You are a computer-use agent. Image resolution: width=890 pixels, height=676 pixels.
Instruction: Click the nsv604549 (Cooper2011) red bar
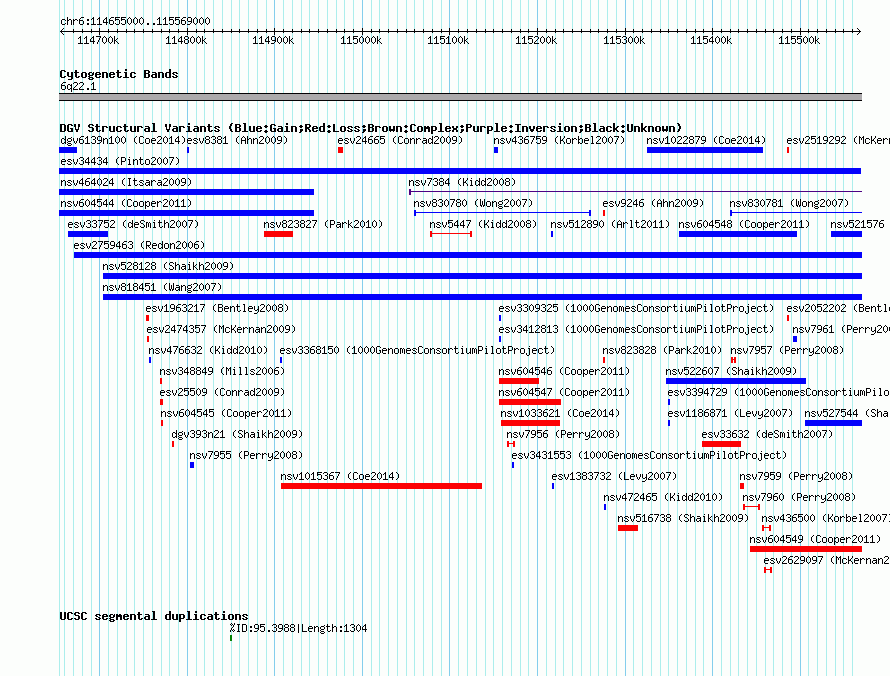(x=806, y=549)
